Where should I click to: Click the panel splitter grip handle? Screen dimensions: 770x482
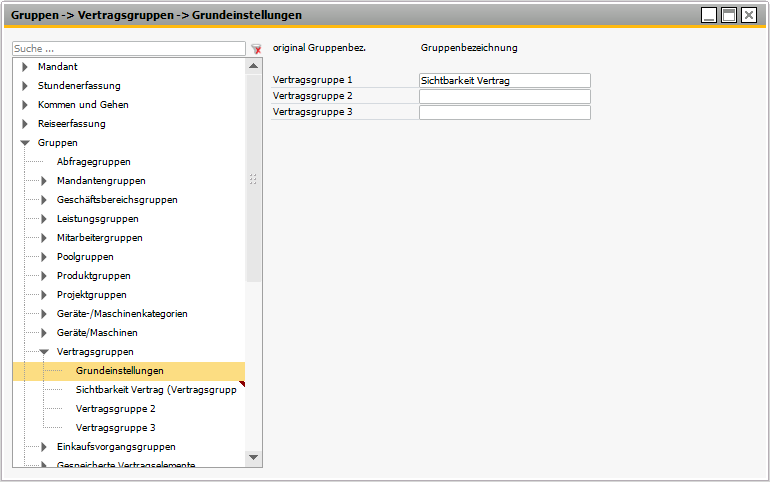[253, 179]
